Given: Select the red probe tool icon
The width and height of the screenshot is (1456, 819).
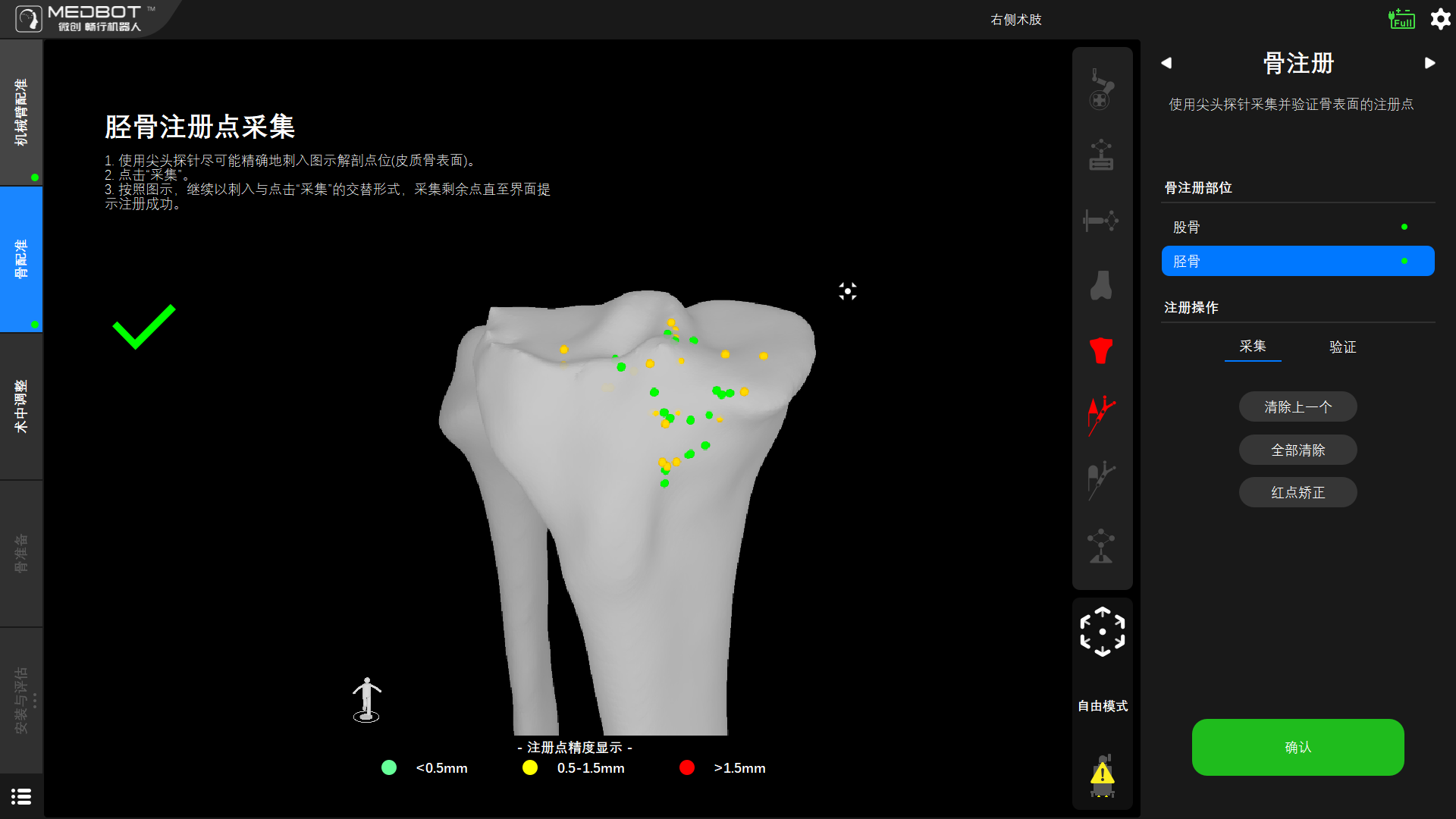Looking at the screenshot, I should pos(1101,415).
